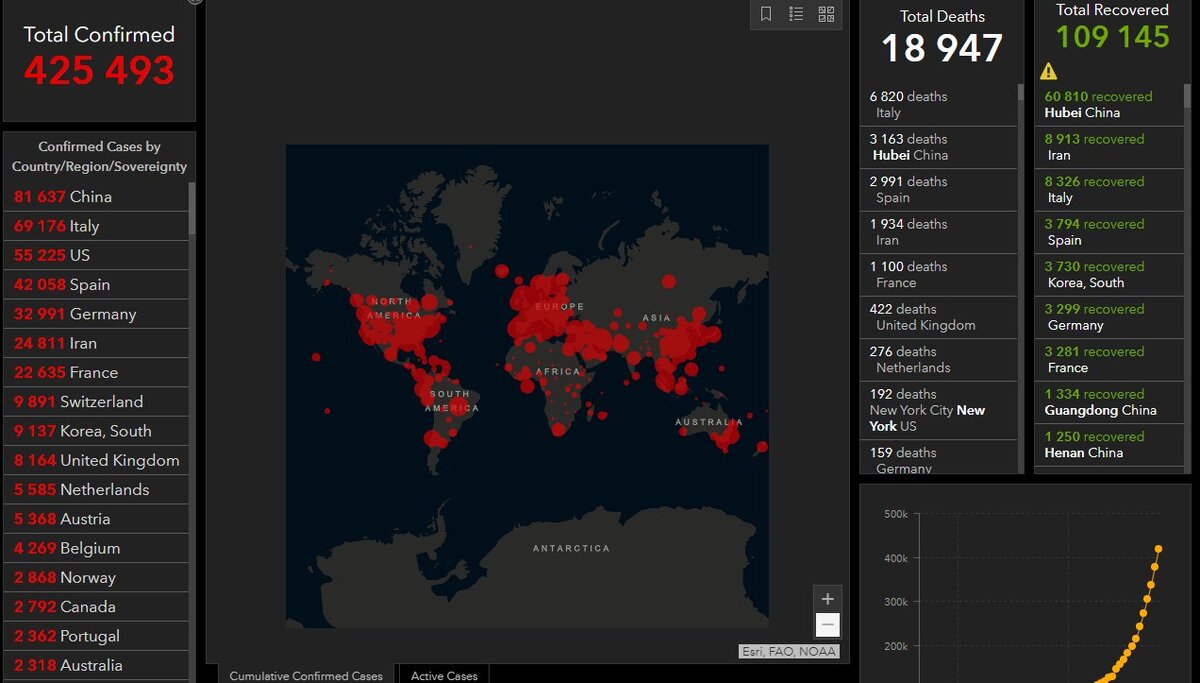Viewport: 1200px width, 683px height.
Task: Select 5 585 Netherlands row
Action: click(96, 490)
